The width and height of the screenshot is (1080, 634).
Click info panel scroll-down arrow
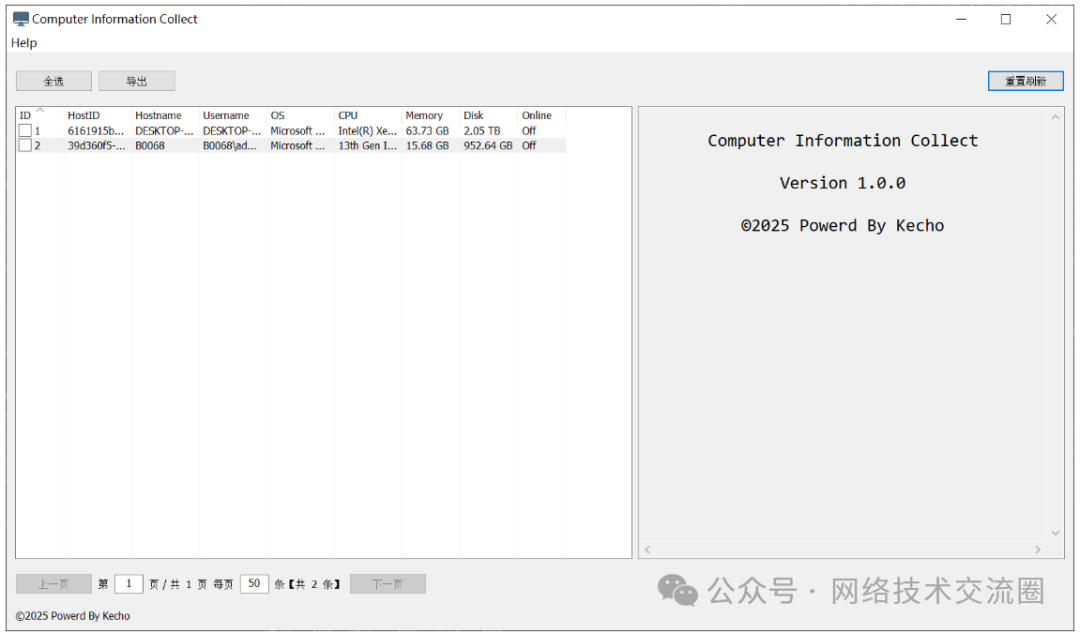point(1055,533)
